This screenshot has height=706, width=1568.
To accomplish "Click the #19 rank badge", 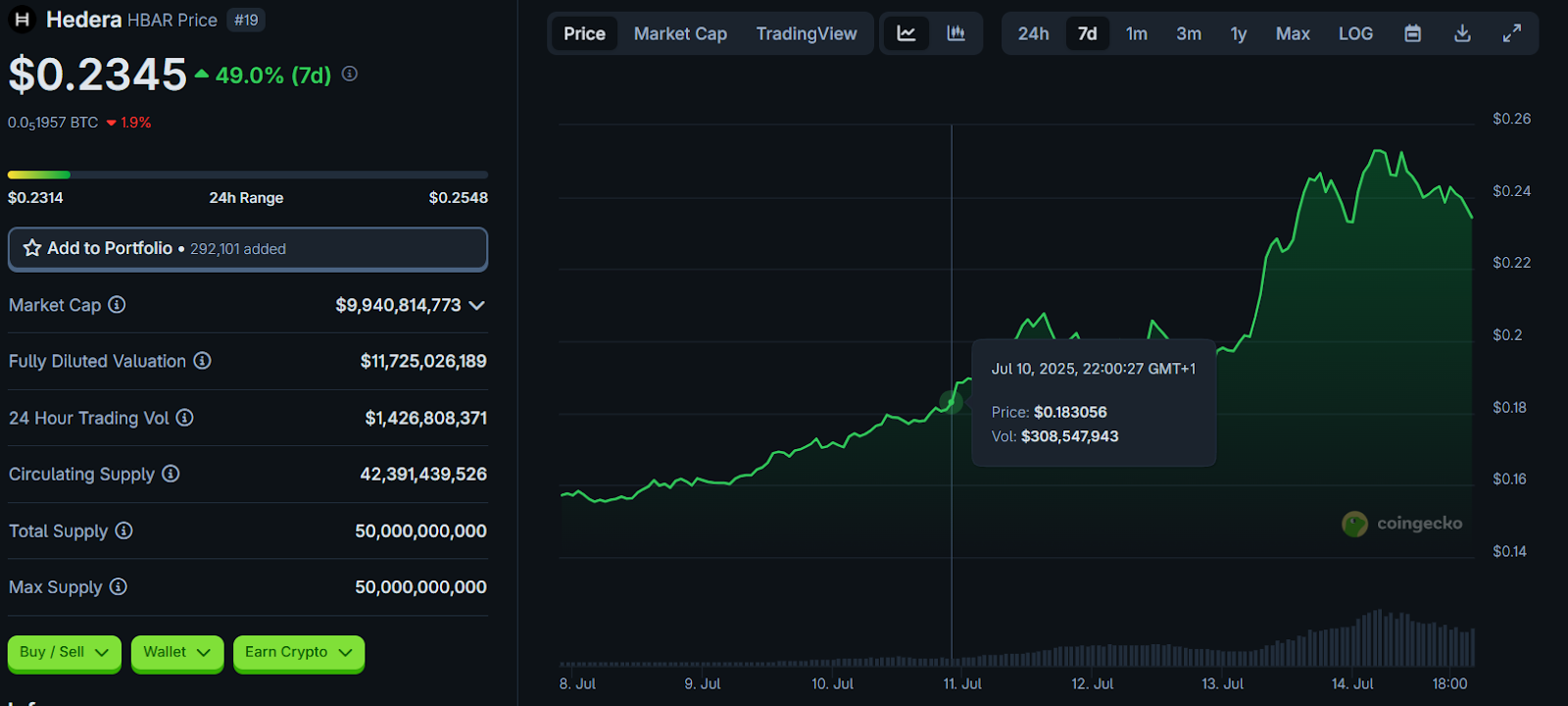I will [x=246, y=20].
